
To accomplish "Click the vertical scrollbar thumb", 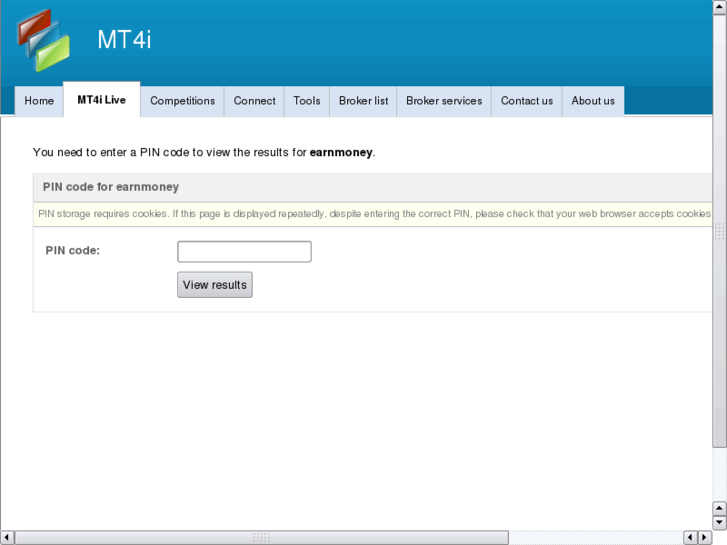I will [719, 231].
